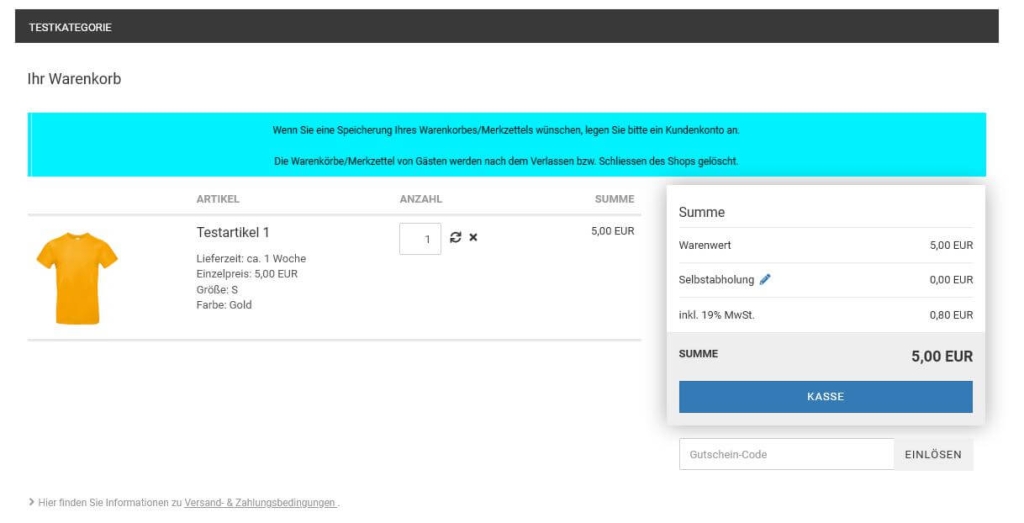
Task: Click the cyan guest cart notice banner
Action: [x=506, y=145]
